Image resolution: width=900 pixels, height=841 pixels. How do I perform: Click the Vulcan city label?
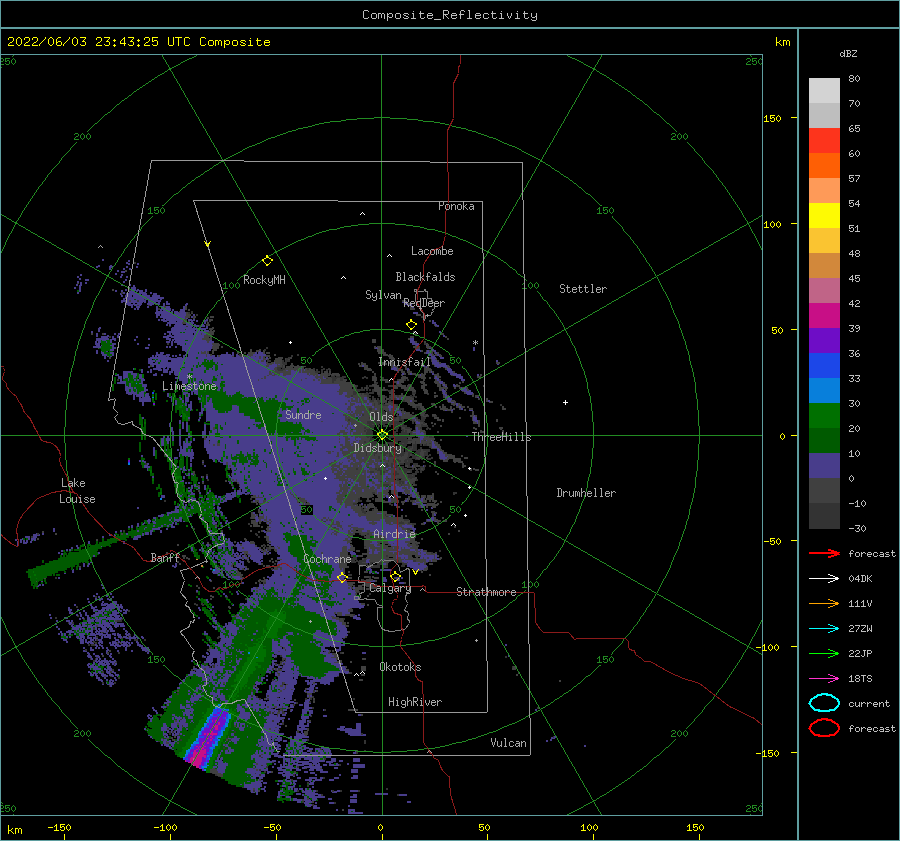(508, 743)
